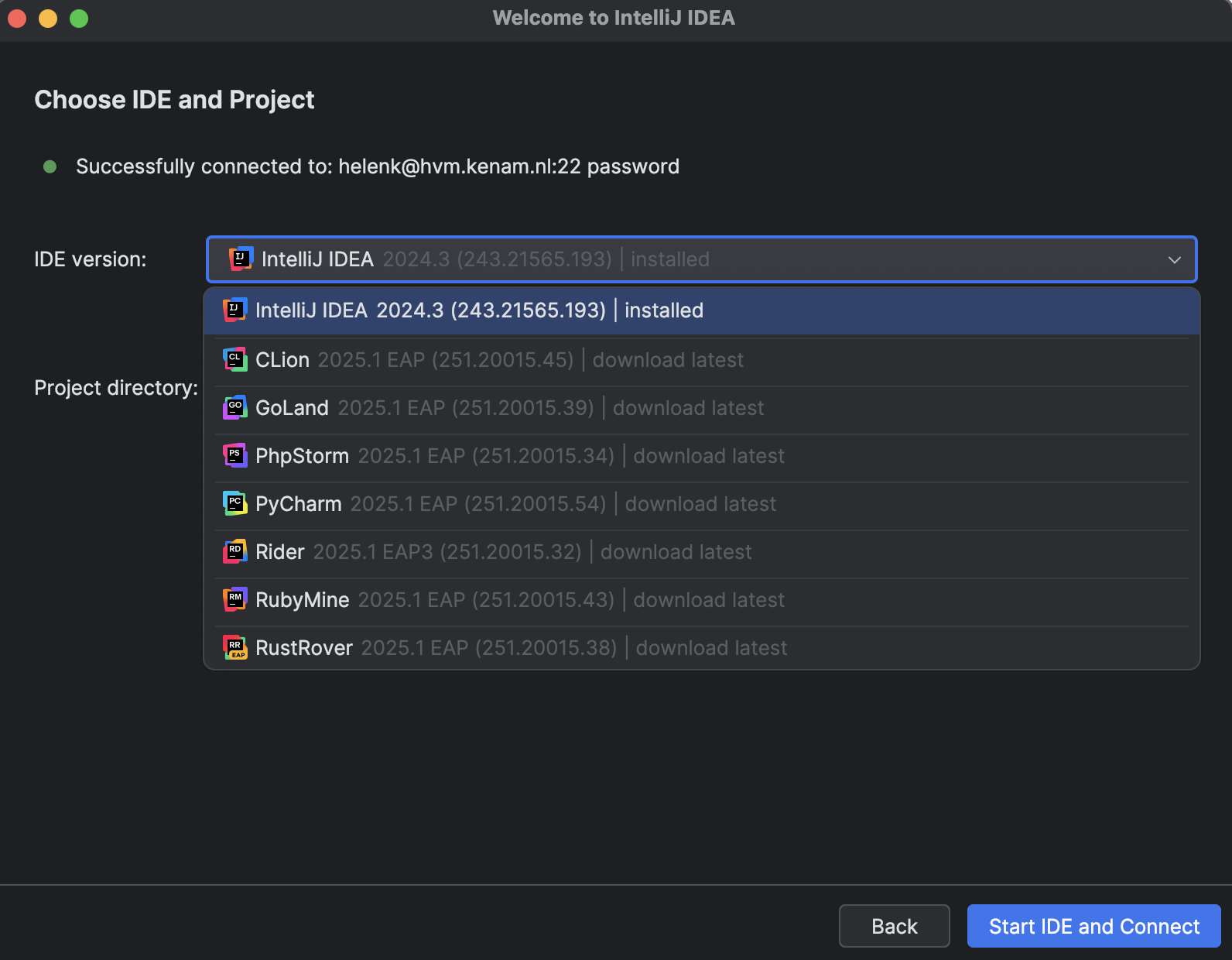
Task: Click the PyCharm product icon
Action: click(x=235, y=503)
